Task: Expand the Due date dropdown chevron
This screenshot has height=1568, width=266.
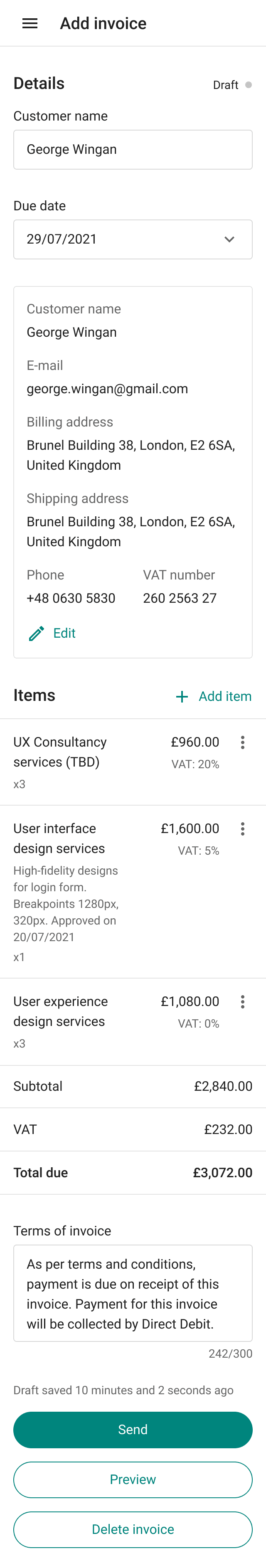Action: click(229, 239)
